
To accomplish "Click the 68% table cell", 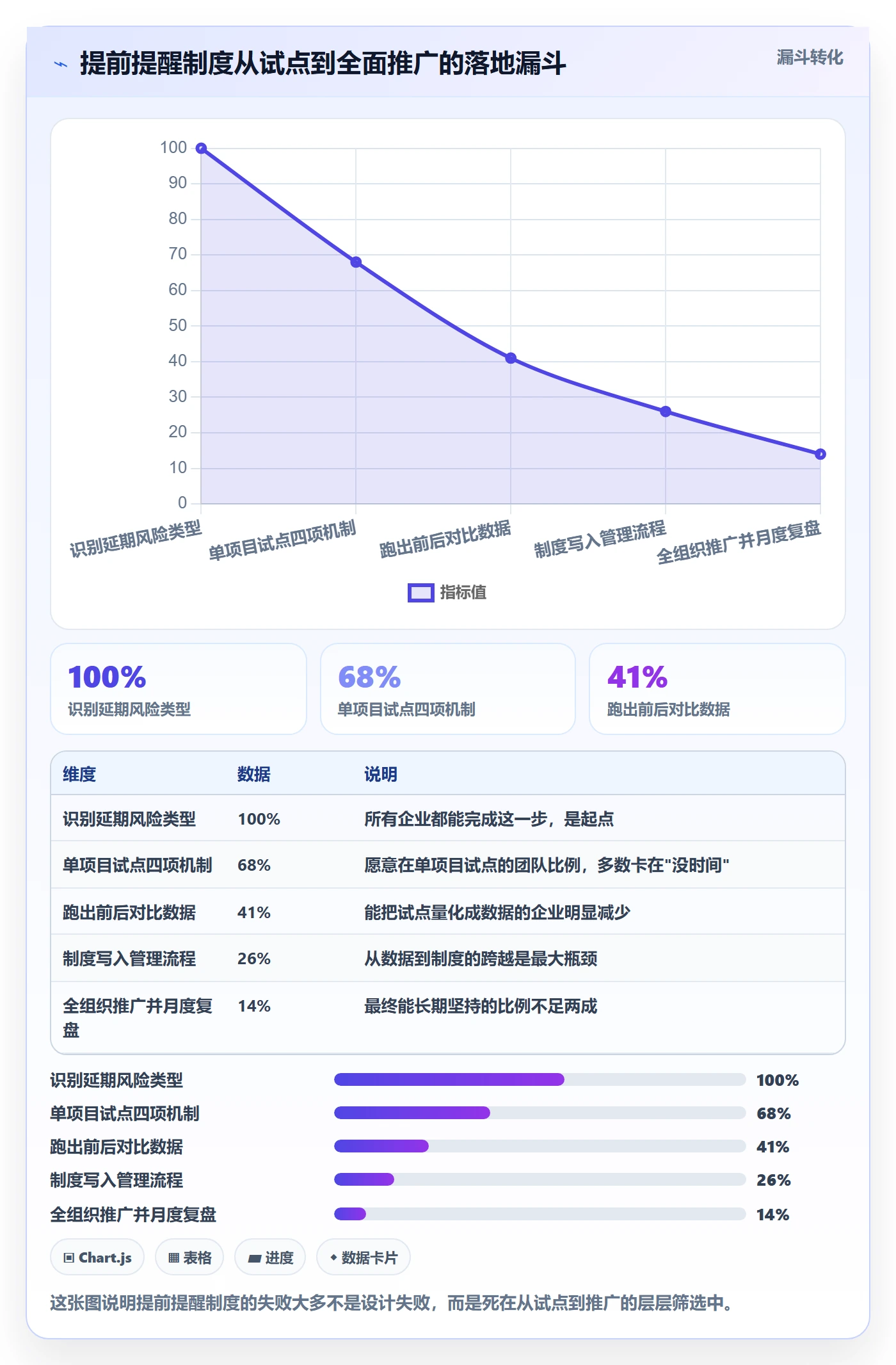I will (x=254, y=865).
